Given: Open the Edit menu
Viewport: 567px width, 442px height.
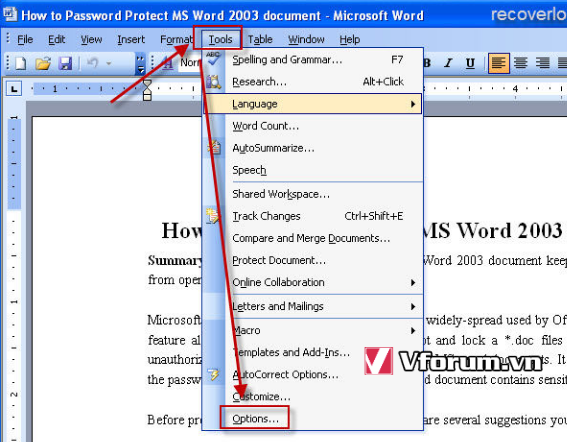Looking at the screenshot, I should click(56, 39).
